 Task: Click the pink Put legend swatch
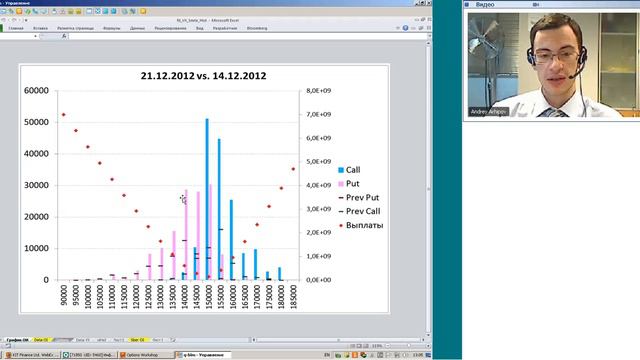(x=341, y=184)
